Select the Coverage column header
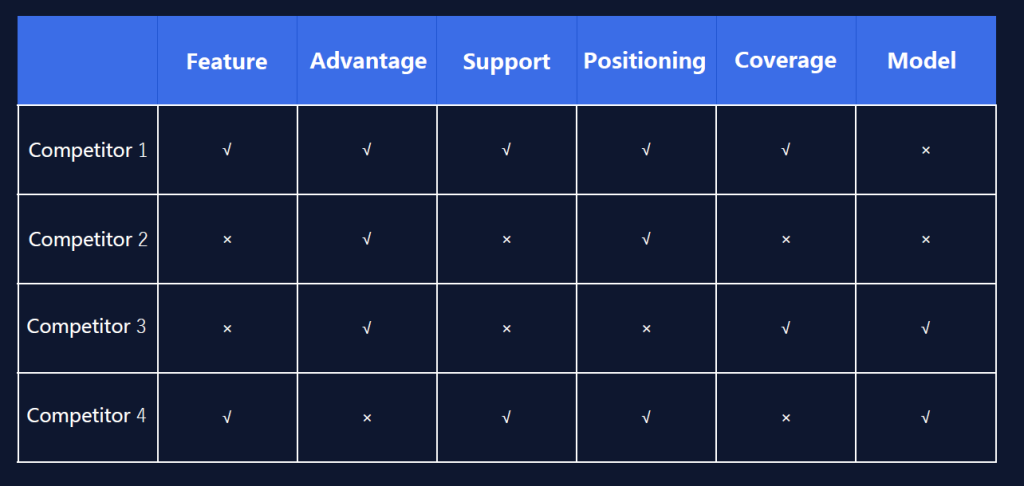The image size is (1024, 486). pyautogui.click(x=785, y=60)
